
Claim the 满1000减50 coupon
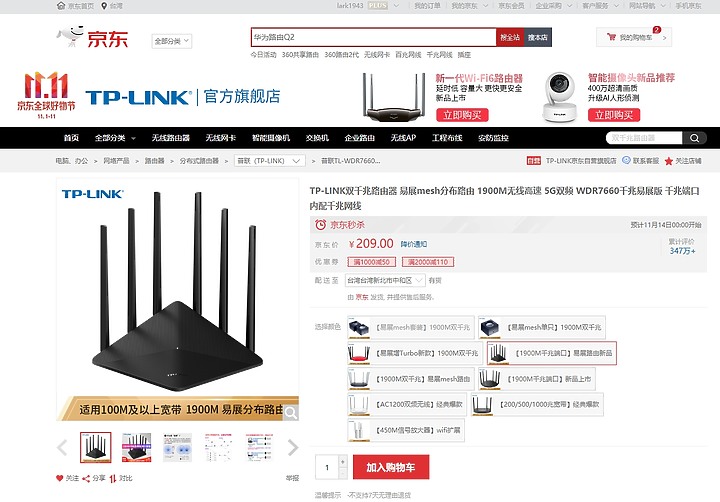[x=371, y=262]
